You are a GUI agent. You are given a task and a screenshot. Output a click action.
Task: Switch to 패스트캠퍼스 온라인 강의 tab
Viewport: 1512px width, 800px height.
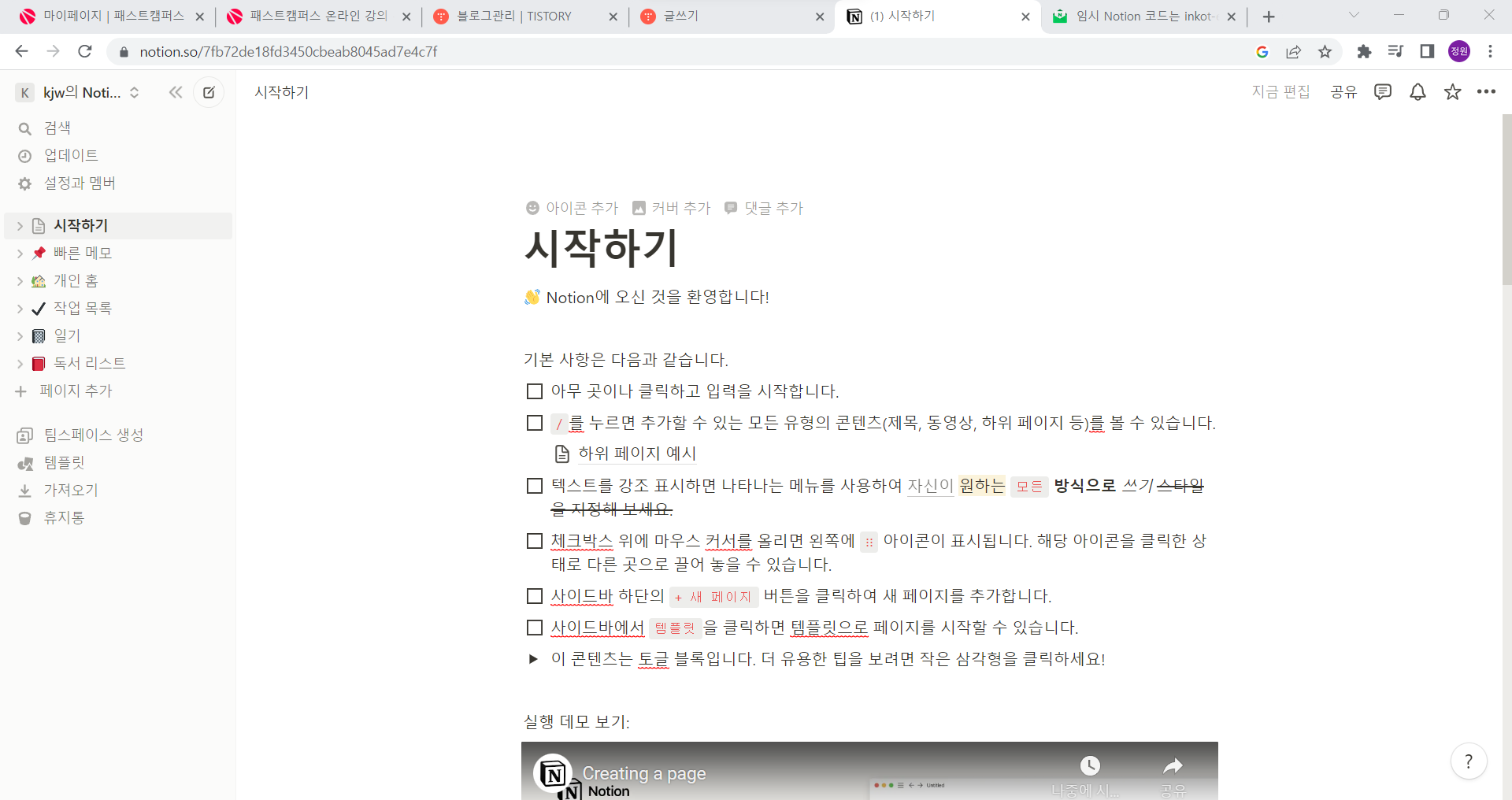point(318,16)
